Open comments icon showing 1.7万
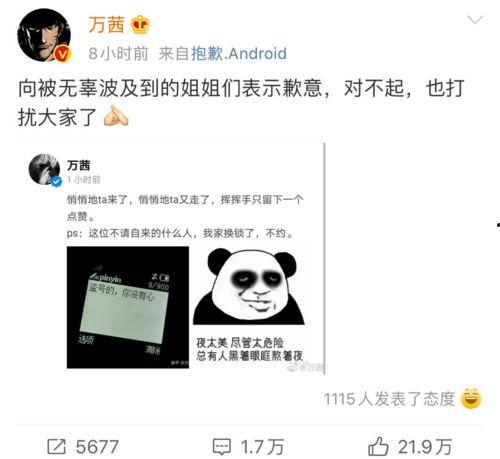 coord(248,447)
